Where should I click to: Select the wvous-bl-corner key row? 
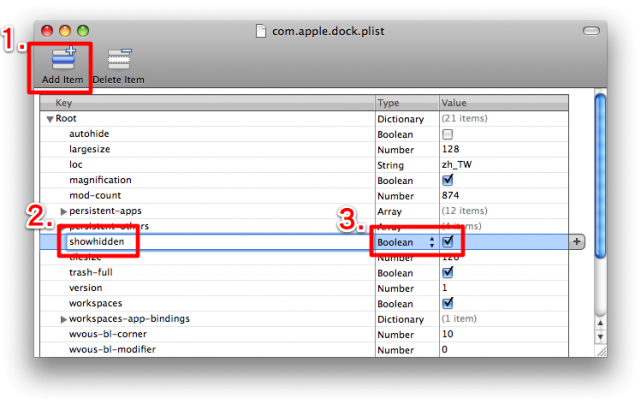207,334
